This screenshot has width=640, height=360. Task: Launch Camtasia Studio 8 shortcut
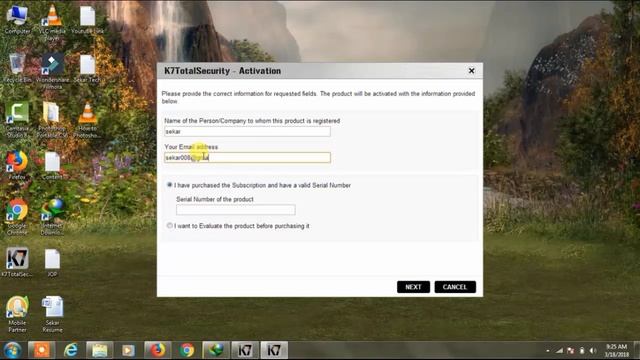point(17,119)
